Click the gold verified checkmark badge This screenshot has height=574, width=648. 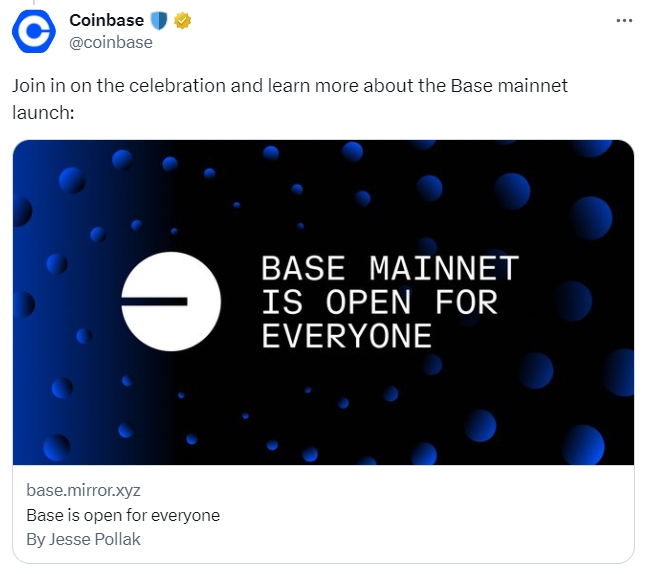182,20
